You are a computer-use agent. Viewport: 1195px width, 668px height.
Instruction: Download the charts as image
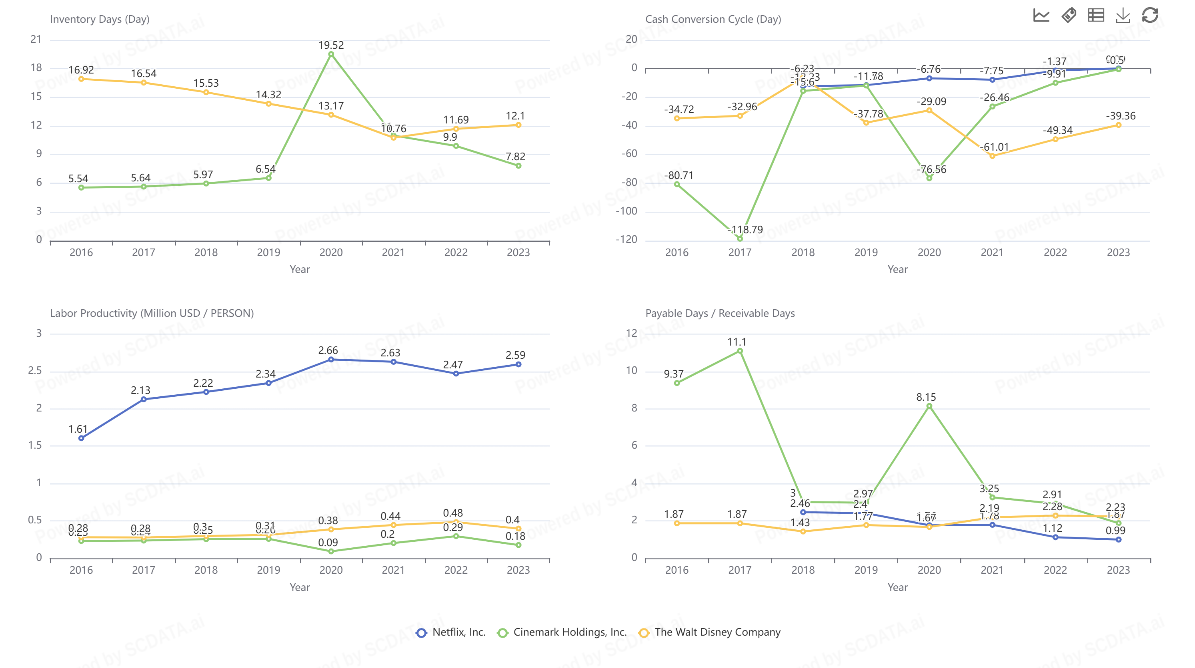point(1123,15)
